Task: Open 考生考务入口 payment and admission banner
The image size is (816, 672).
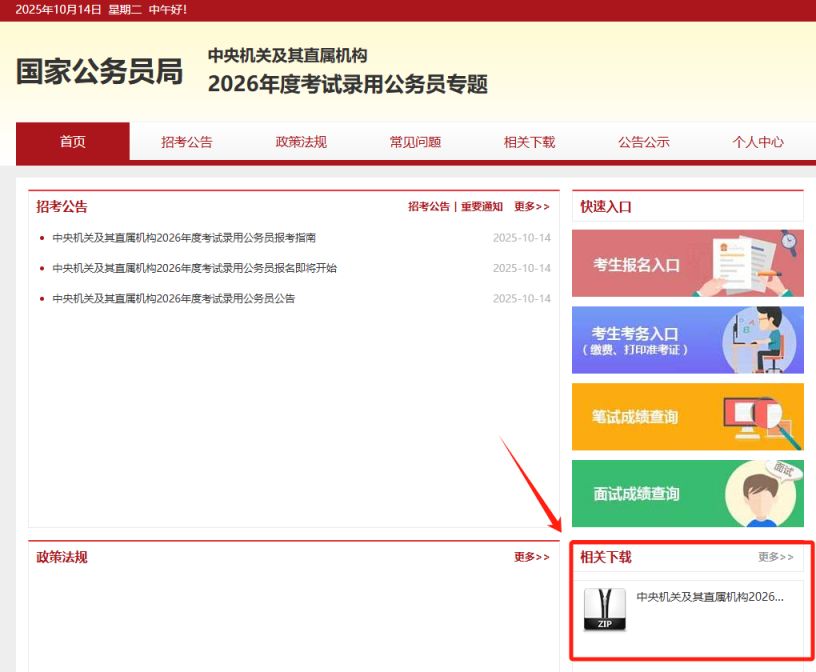Action: [687, 340]
